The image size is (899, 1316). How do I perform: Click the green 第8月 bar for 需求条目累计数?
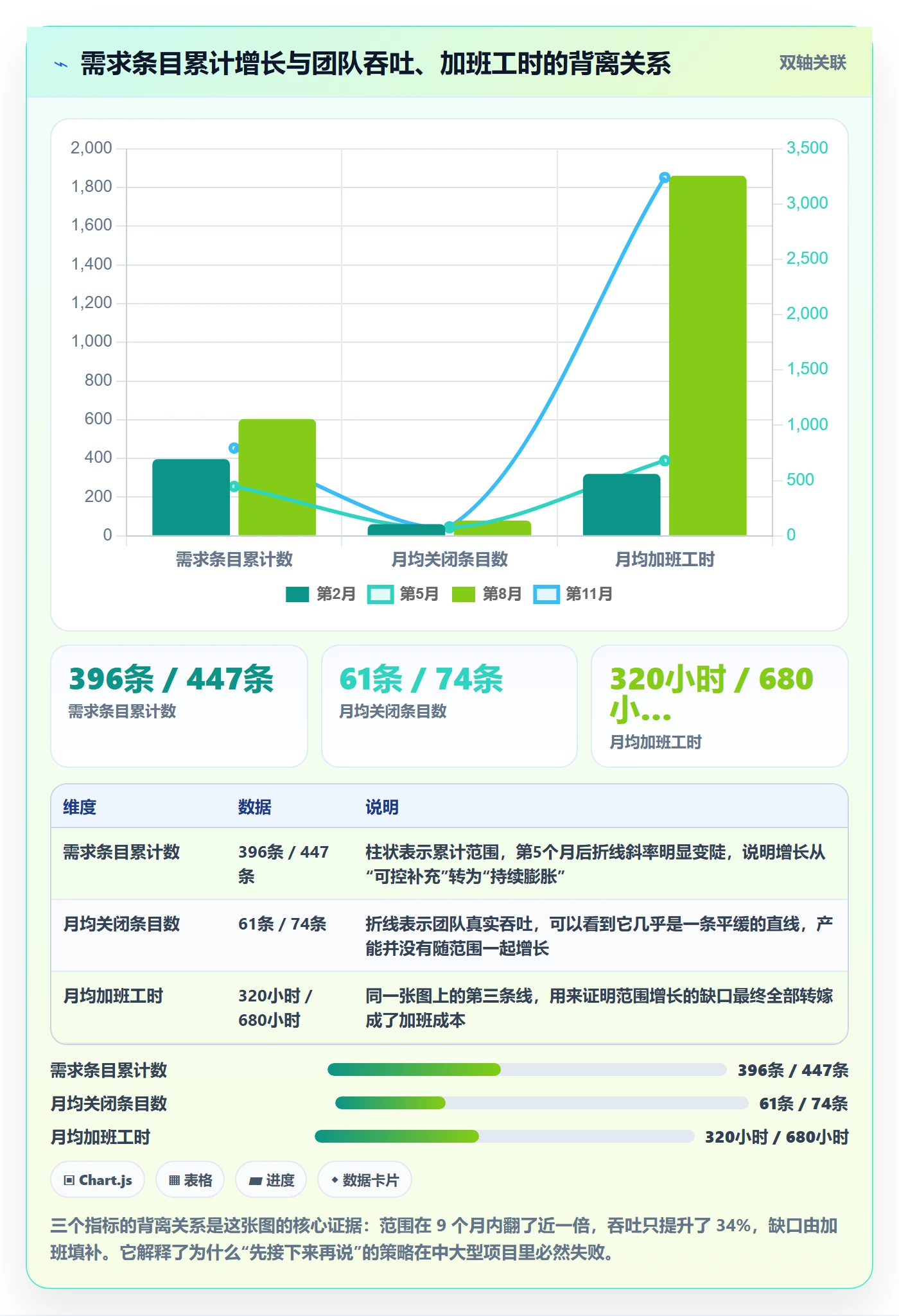277,477
